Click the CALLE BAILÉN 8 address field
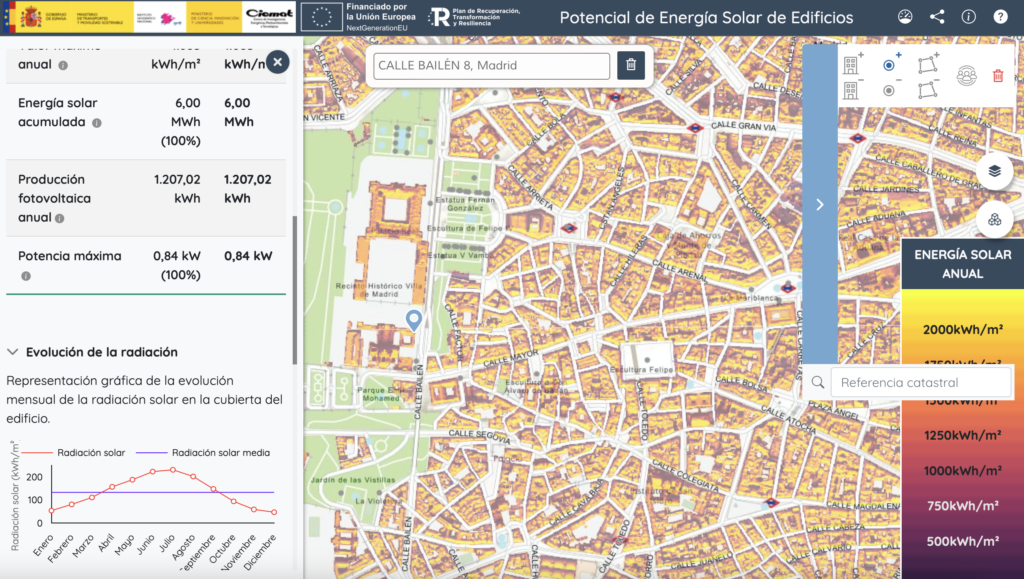1024x579 pixels. pos(491,65)
